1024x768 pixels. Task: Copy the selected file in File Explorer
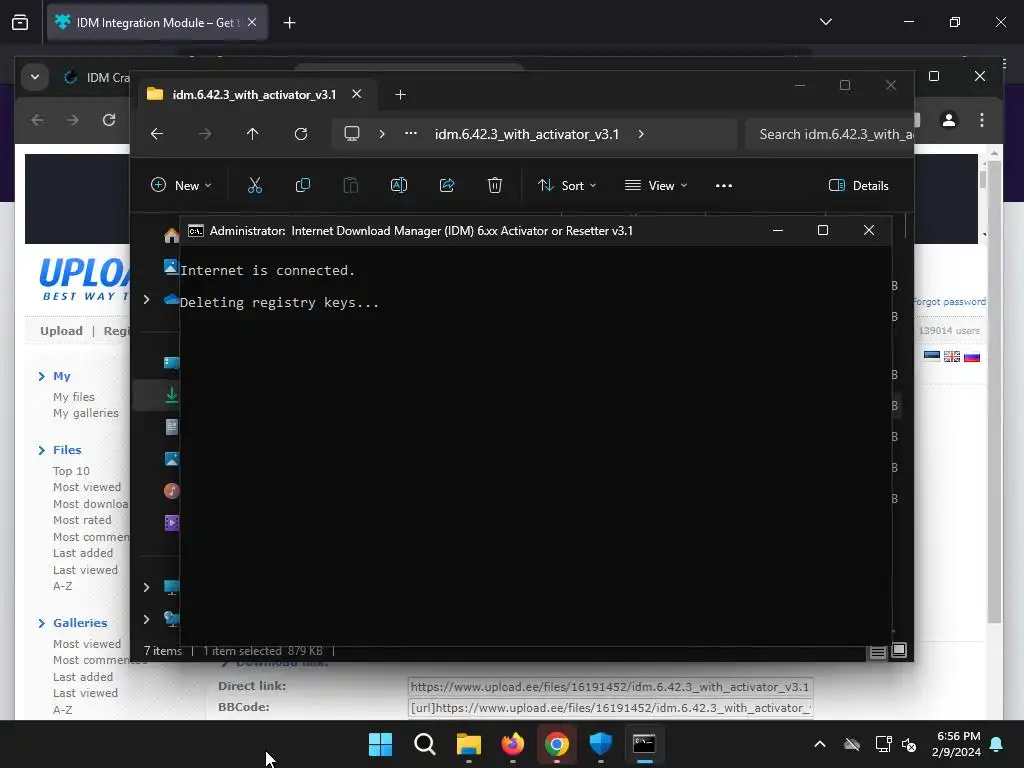(x=302, y=185)
